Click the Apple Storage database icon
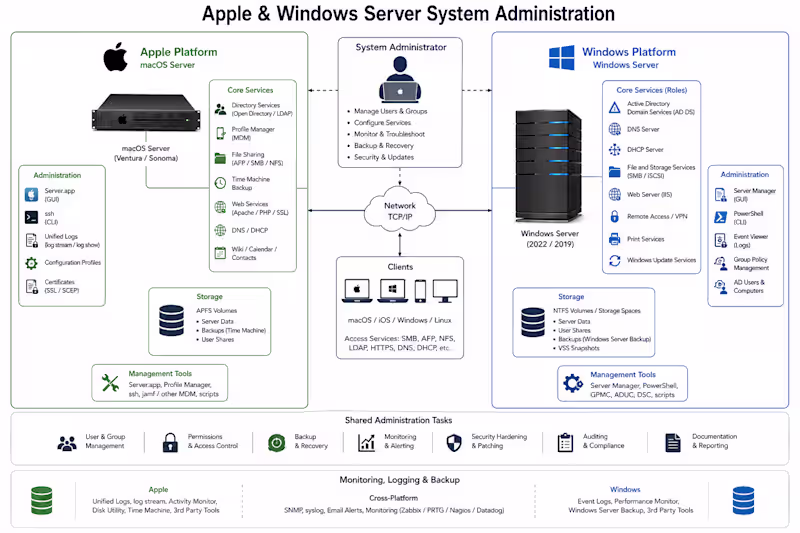The height and width of the screenshot is (533, 800). [x=171, y=320]
